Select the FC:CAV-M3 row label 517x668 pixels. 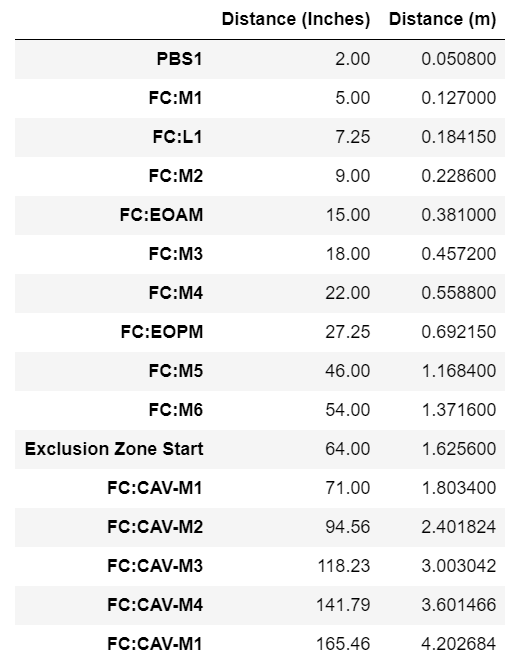[155, 566]
